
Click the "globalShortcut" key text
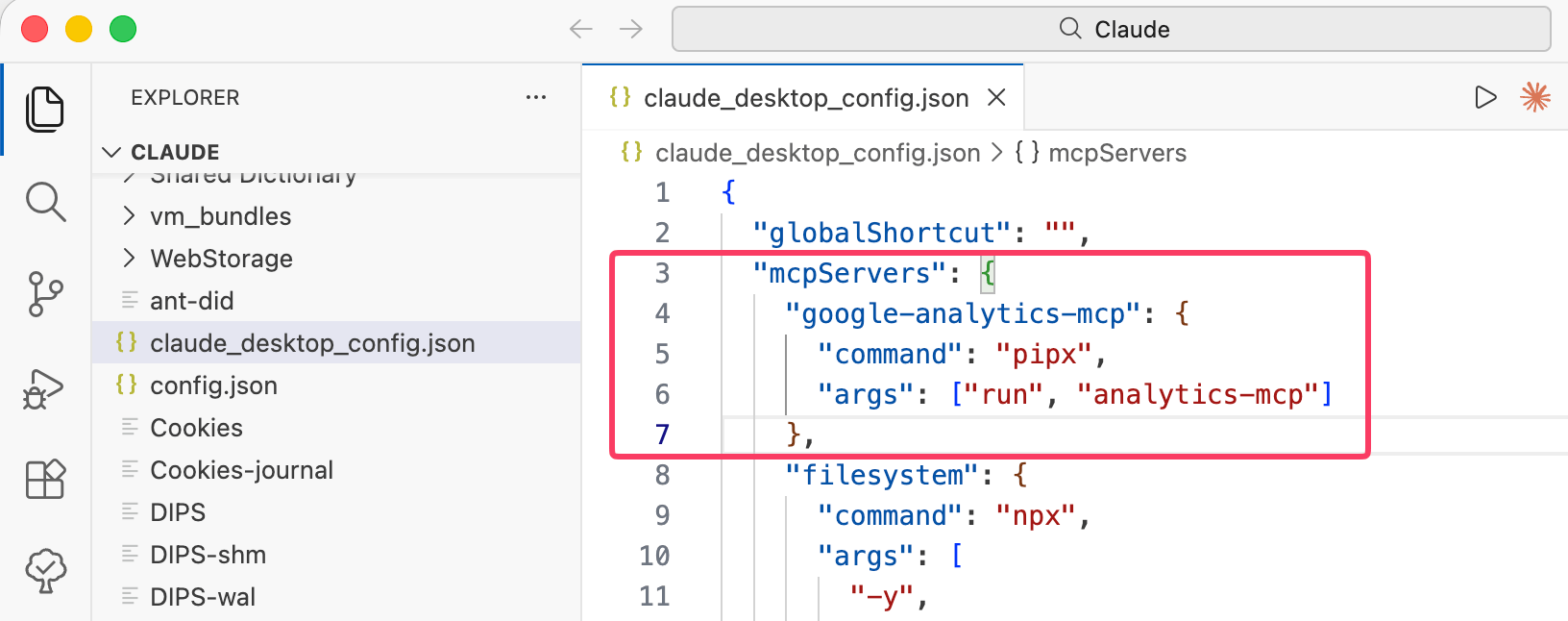pyautogui.click(x=882, y=233)
